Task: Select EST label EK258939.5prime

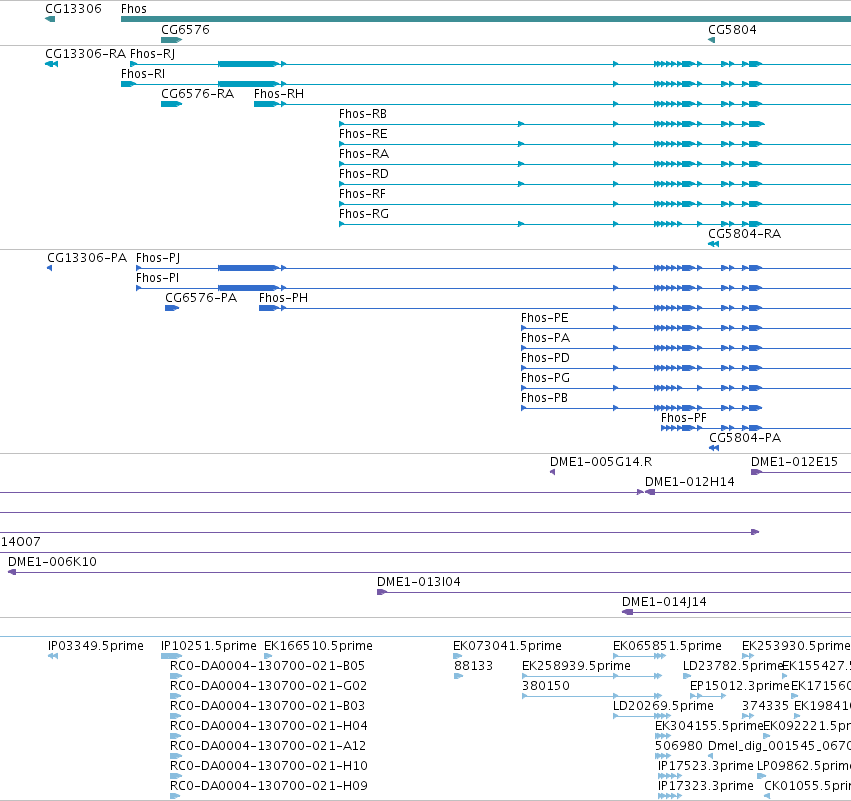Action: pos(576,666)
